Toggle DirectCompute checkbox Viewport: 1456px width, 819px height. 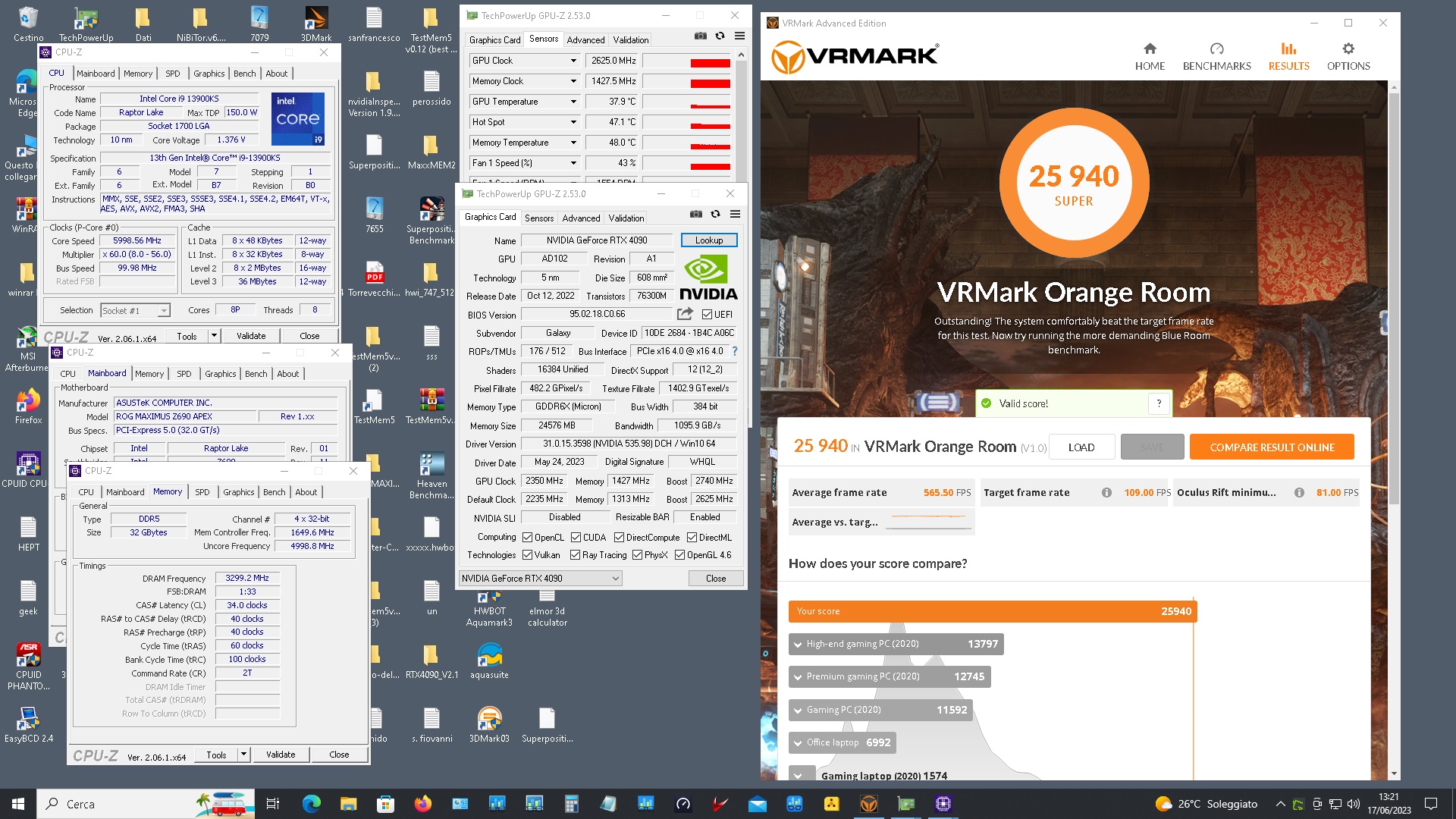click(619, 538)
